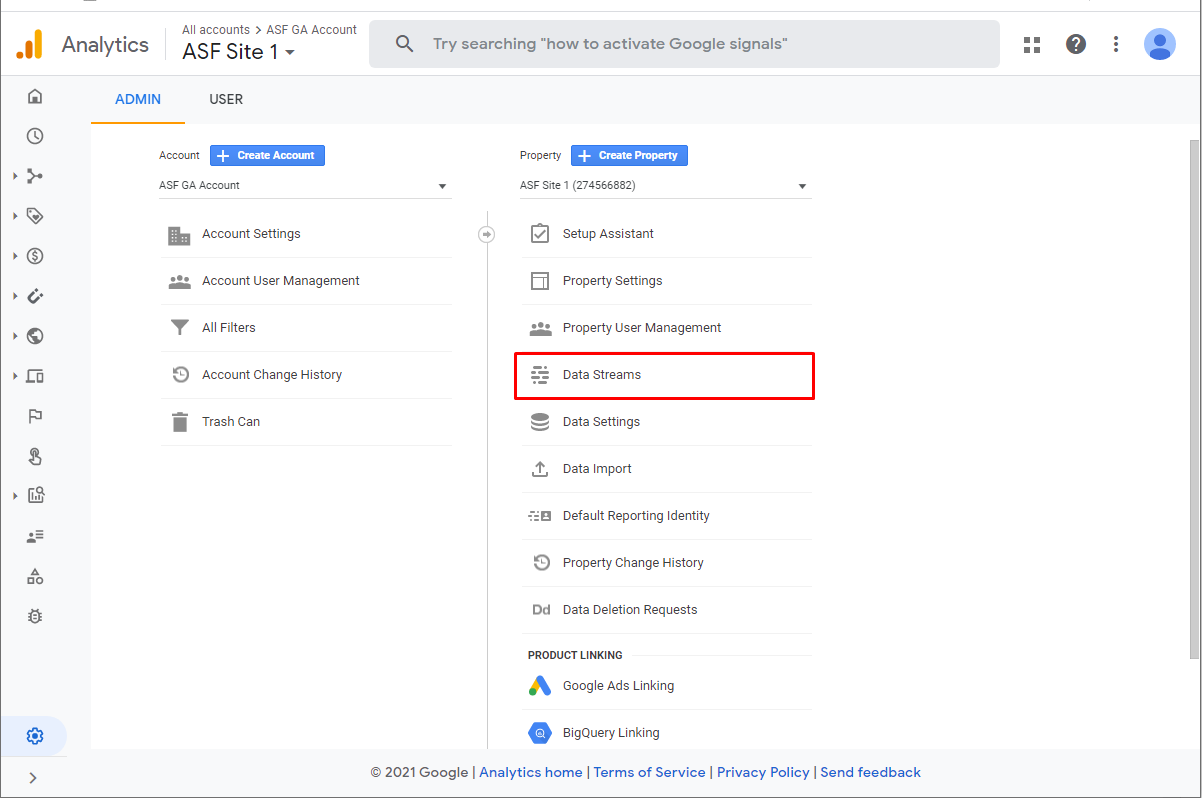
Task: Expand the ASF Site 1 property dropdown
Action: tap(665, 185)
